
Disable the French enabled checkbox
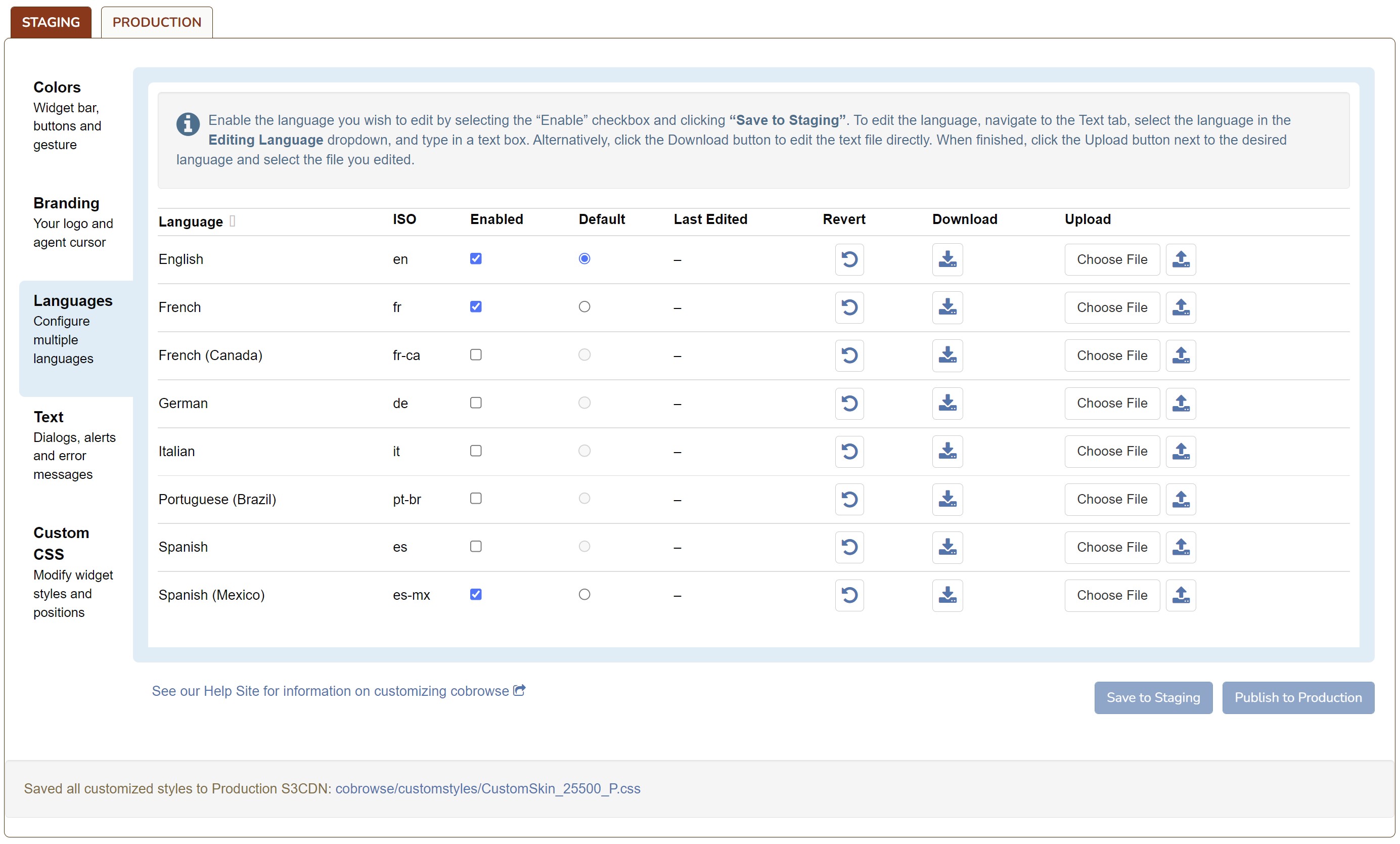(476, 306)
